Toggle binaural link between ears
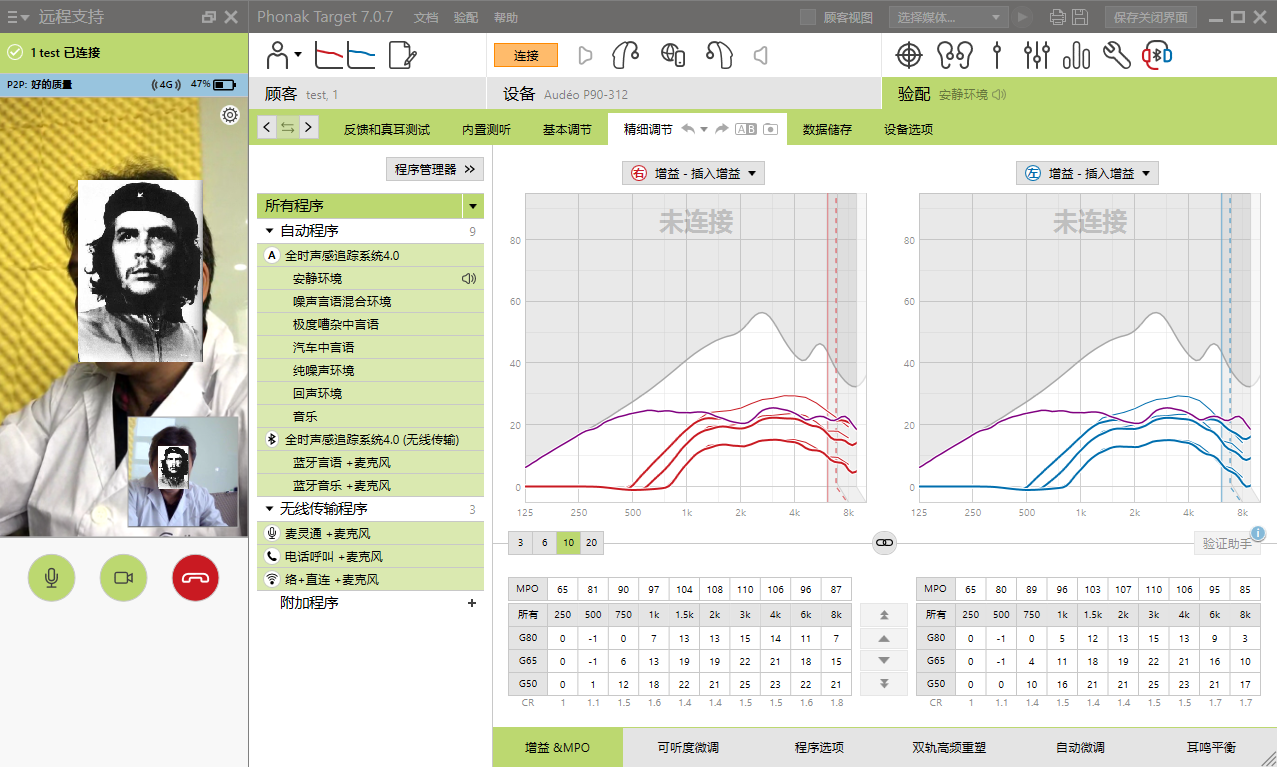The width and height of the screenshot is (1277, 767). (885, 543)
